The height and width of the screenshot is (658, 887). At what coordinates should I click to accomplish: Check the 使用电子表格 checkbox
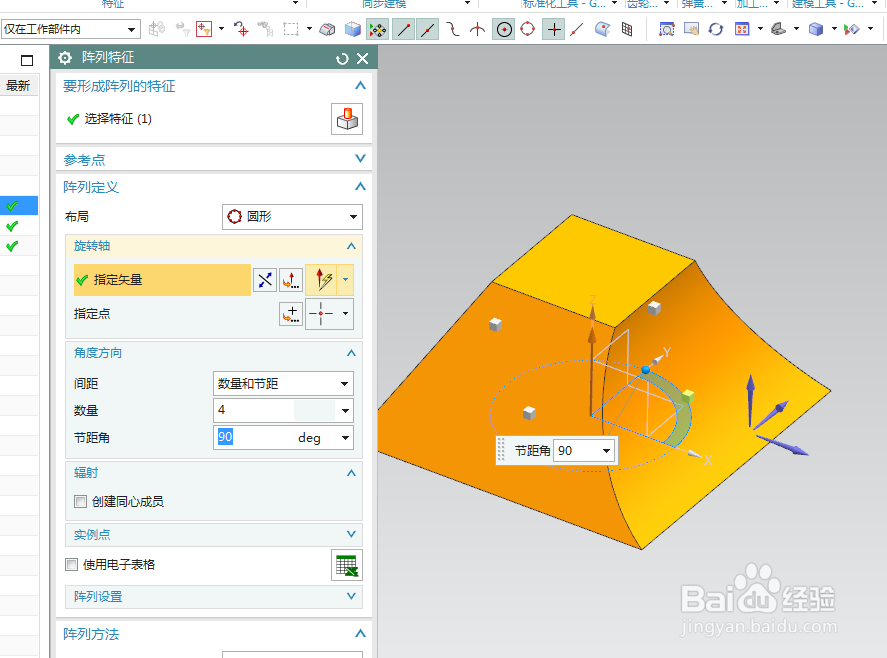[71, 565]
